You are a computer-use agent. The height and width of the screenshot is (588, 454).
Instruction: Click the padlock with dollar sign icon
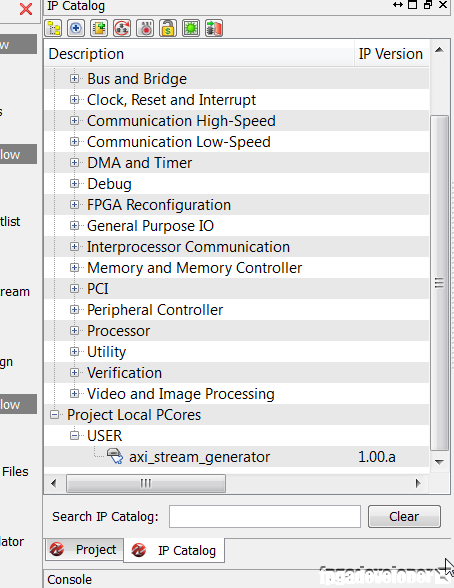tap(168, 28)
